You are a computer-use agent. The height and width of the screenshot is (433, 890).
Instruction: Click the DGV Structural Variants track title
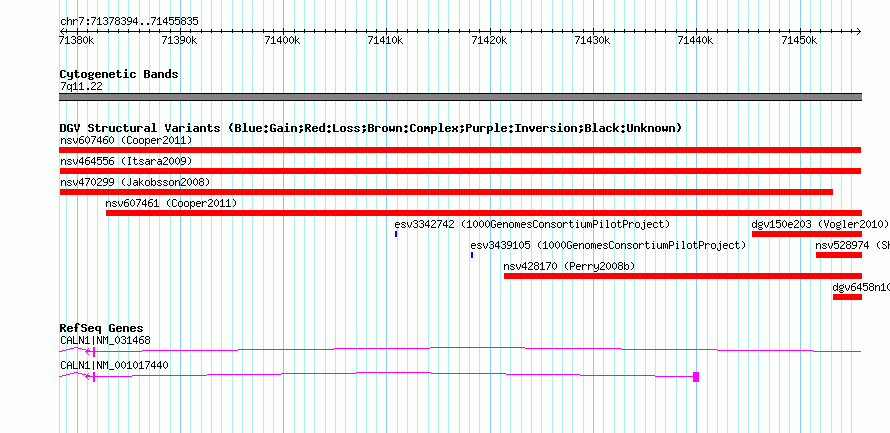click(370, 128)
